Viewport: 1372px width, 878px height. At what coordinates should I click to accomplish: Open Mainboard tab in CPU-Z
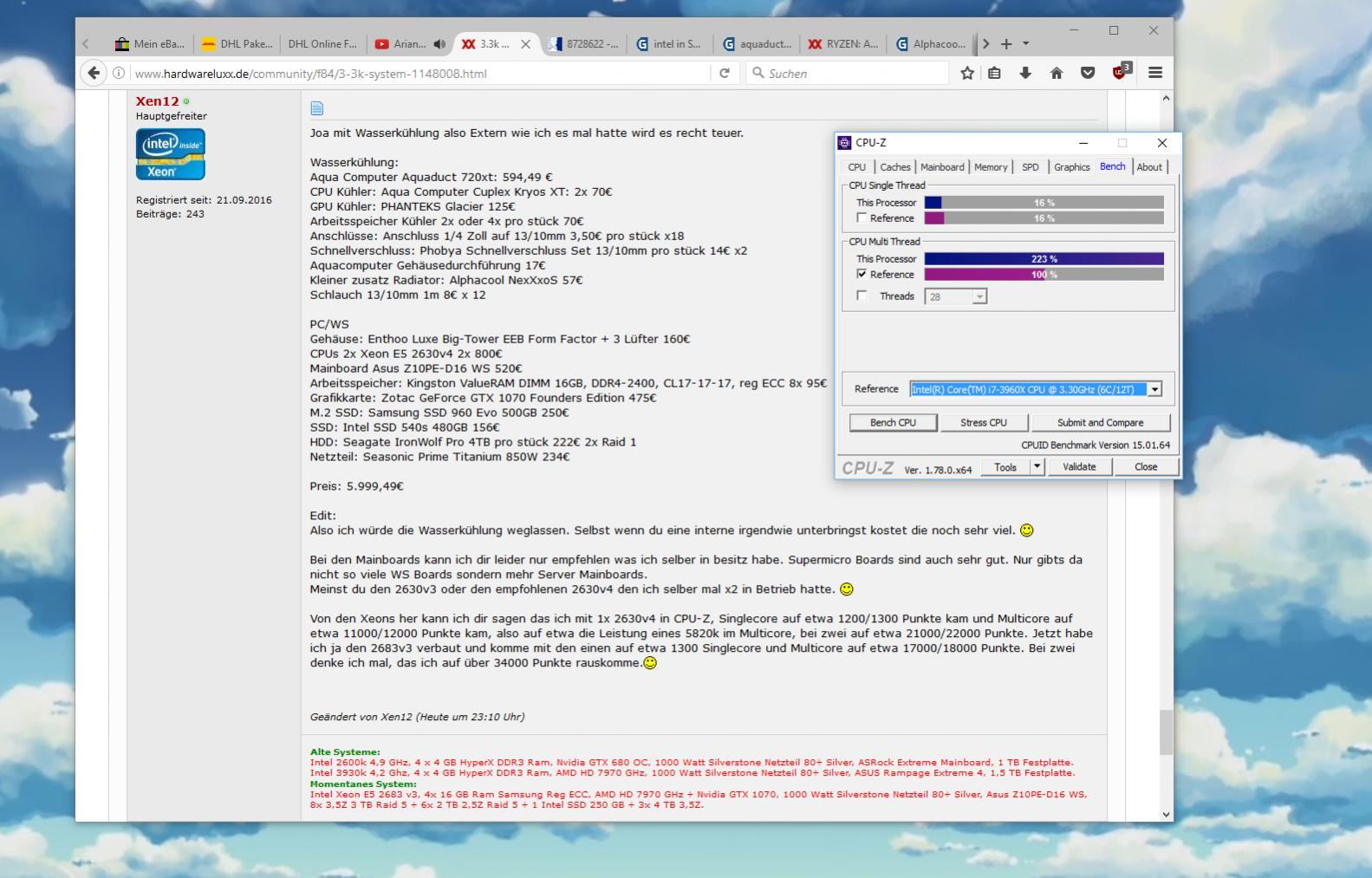point(942,167)
